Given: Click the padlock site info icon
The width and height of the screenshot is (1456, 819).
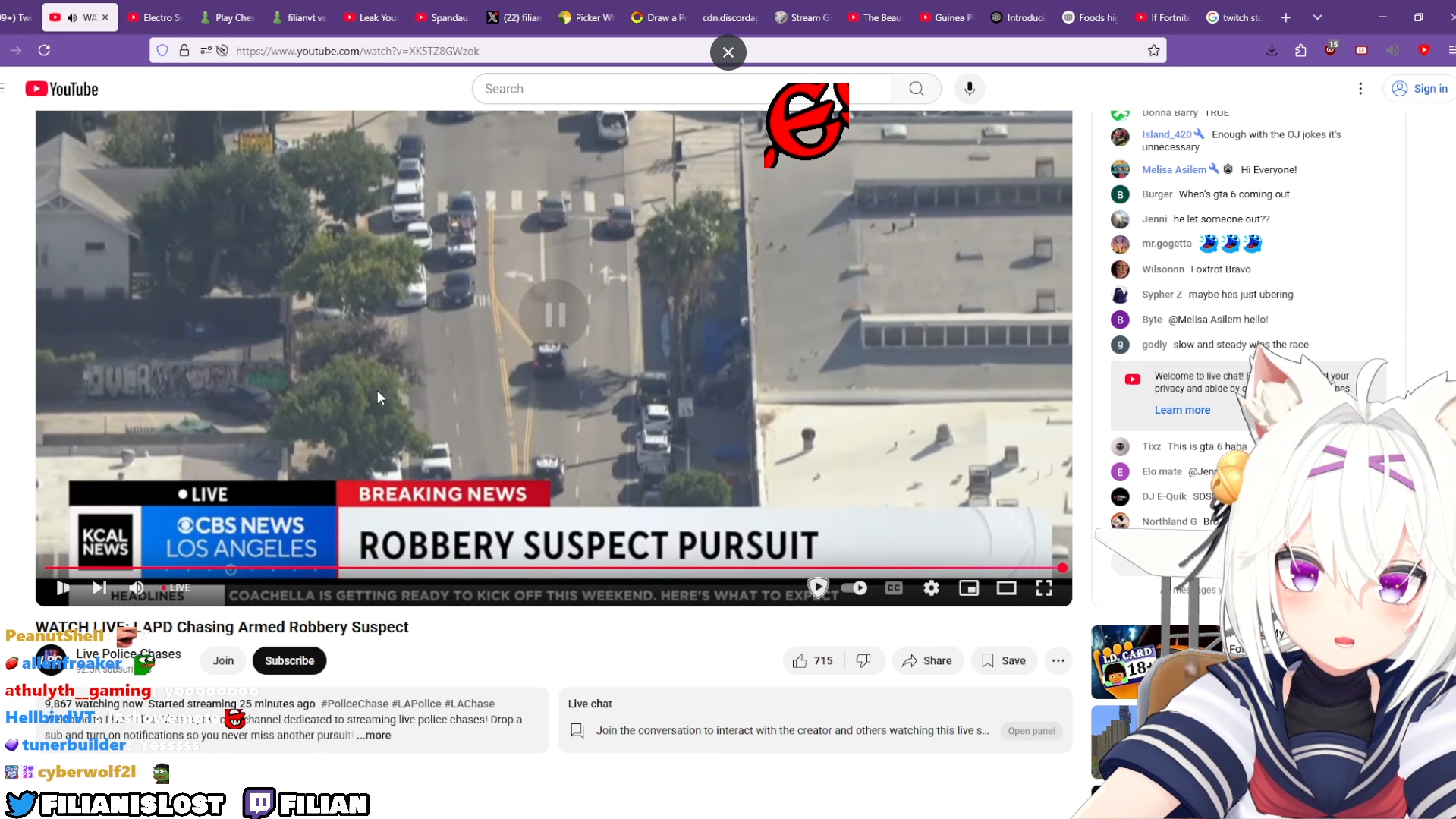Looking at the screenshot, I should point(184,51).
